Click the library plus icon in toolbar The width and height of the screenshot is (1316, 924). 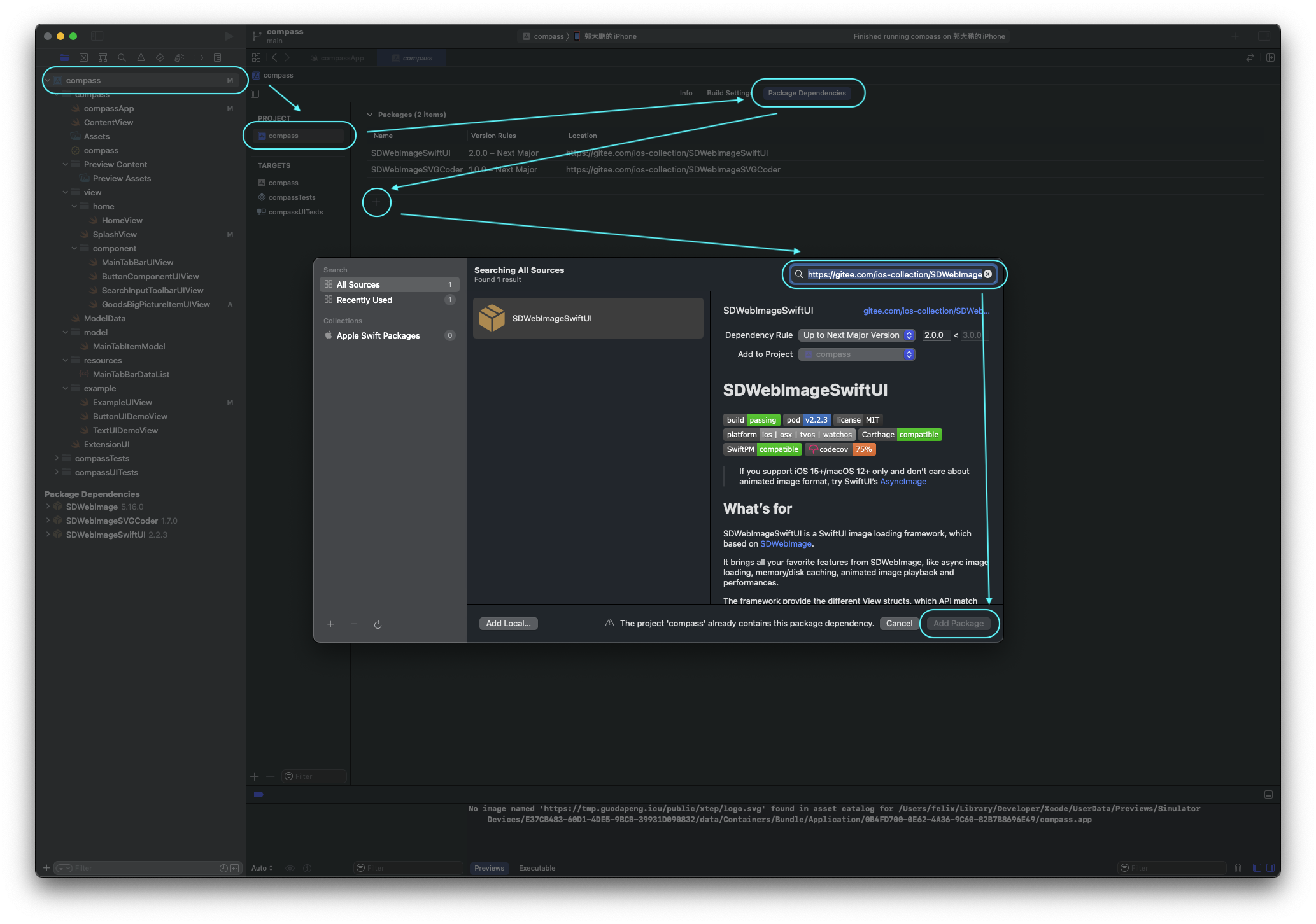tap(1235, 36)
